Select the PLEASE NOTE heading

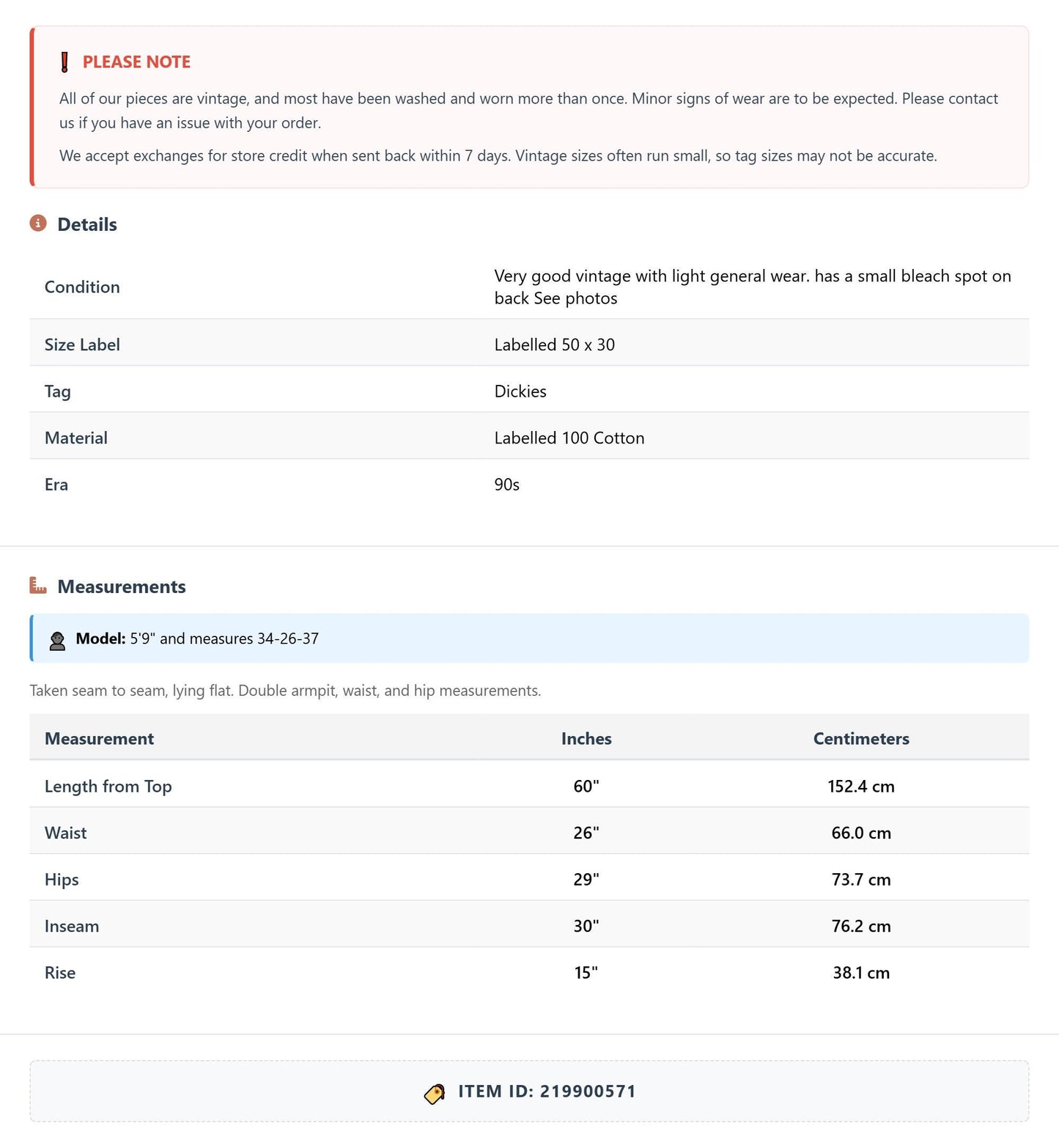click(136, 62)
